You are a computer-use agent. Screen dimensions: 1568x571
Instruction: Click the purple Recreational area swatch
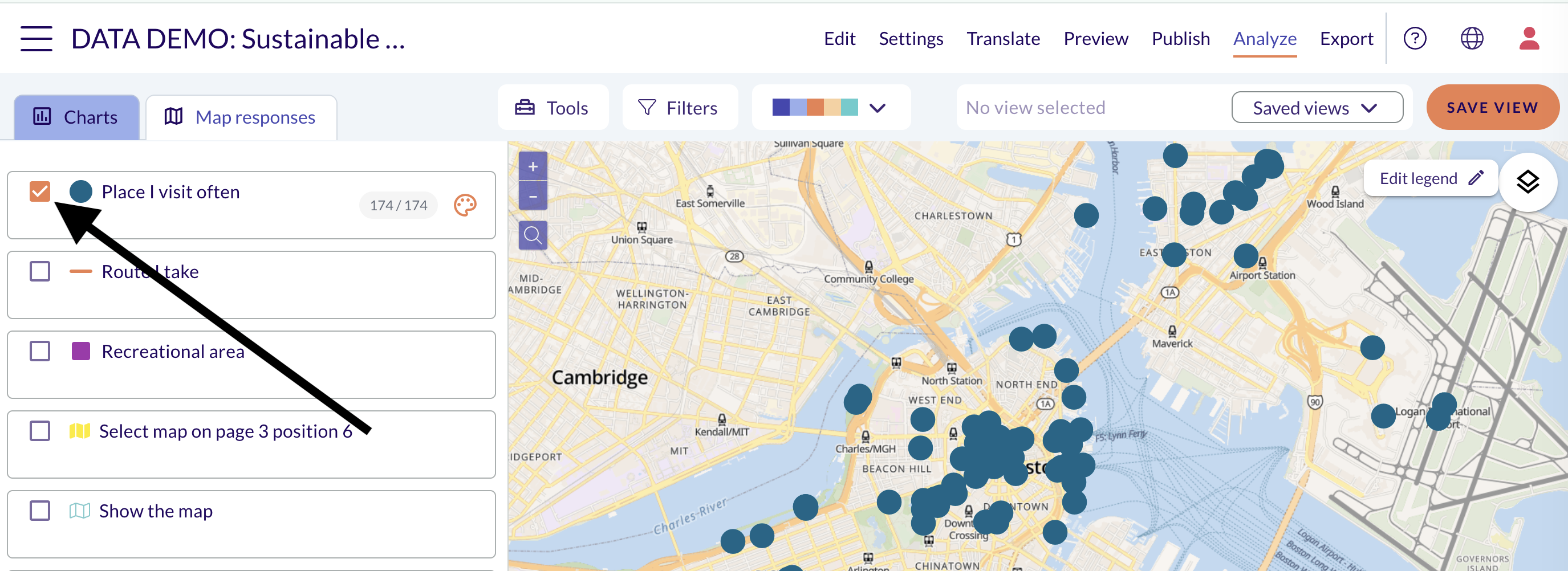coord(81,351)
